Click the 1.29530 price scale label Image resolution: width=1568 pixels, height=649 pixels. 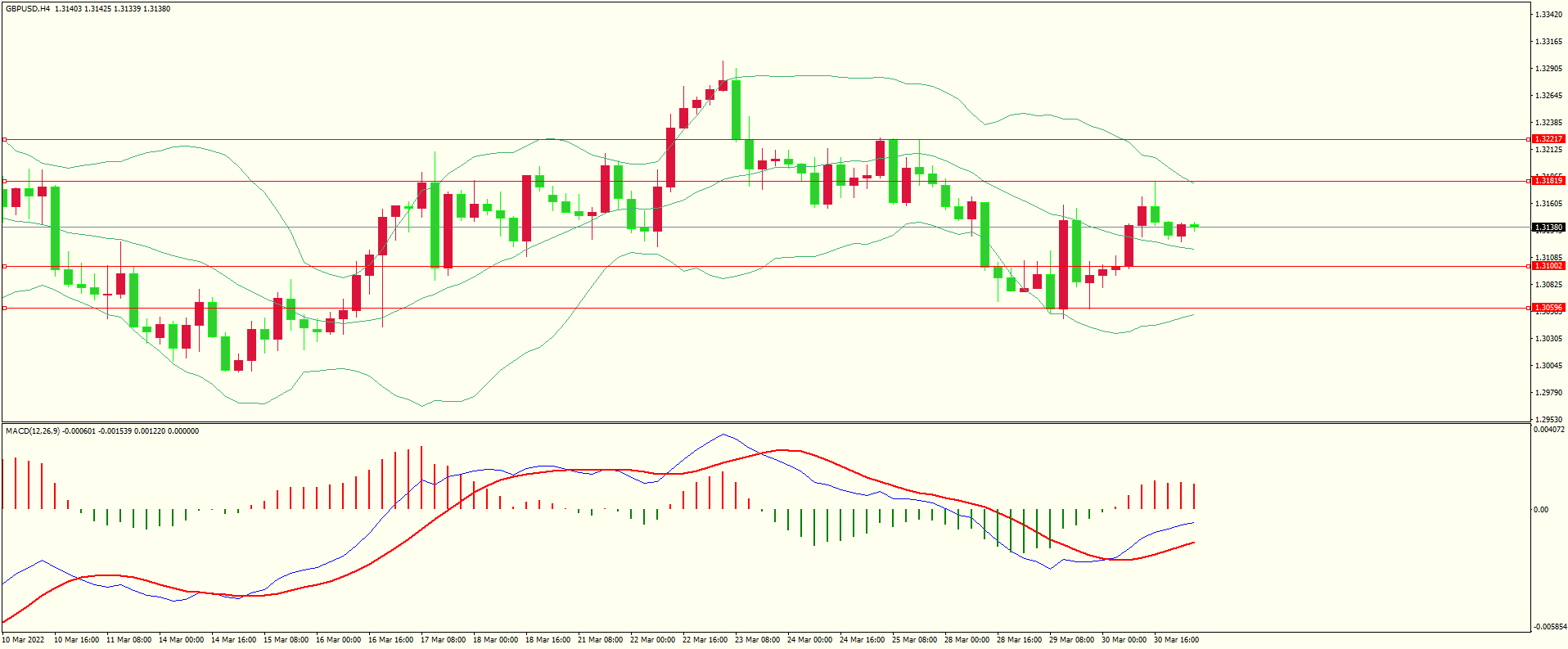click(1548, 420)
